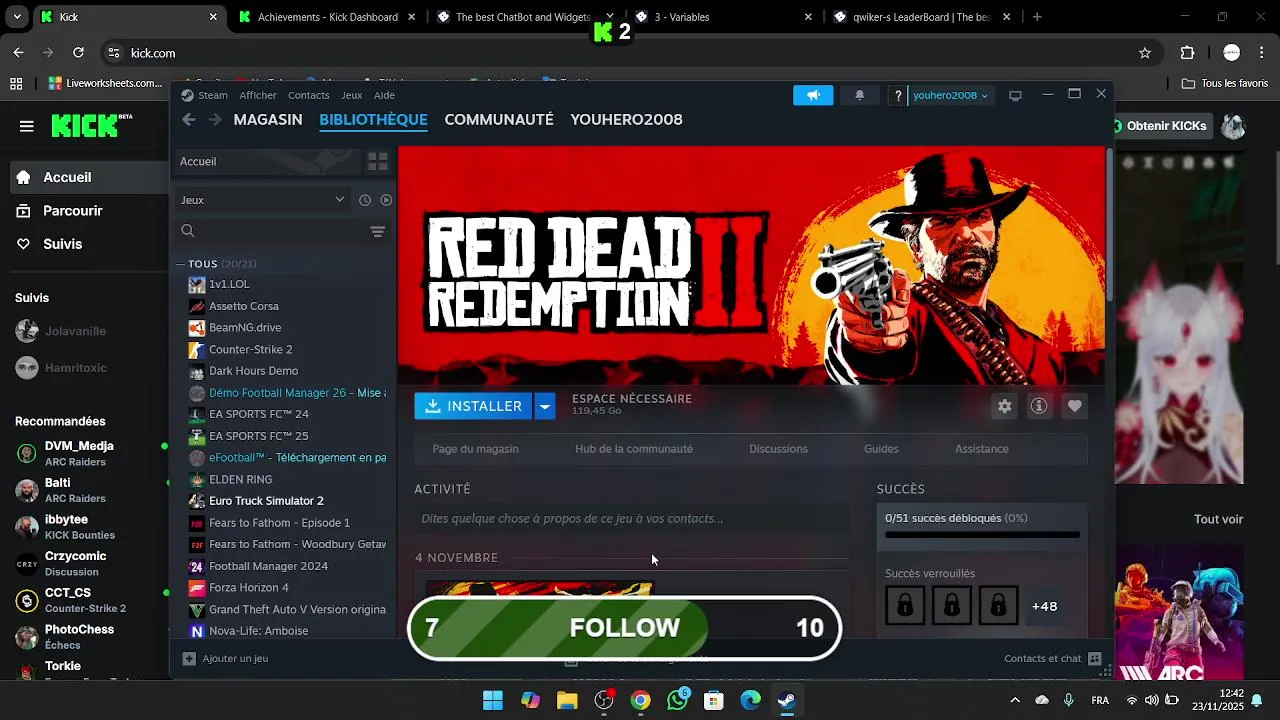
Task: Open DVM_Medja recommended channel
Action: point(85,453)
